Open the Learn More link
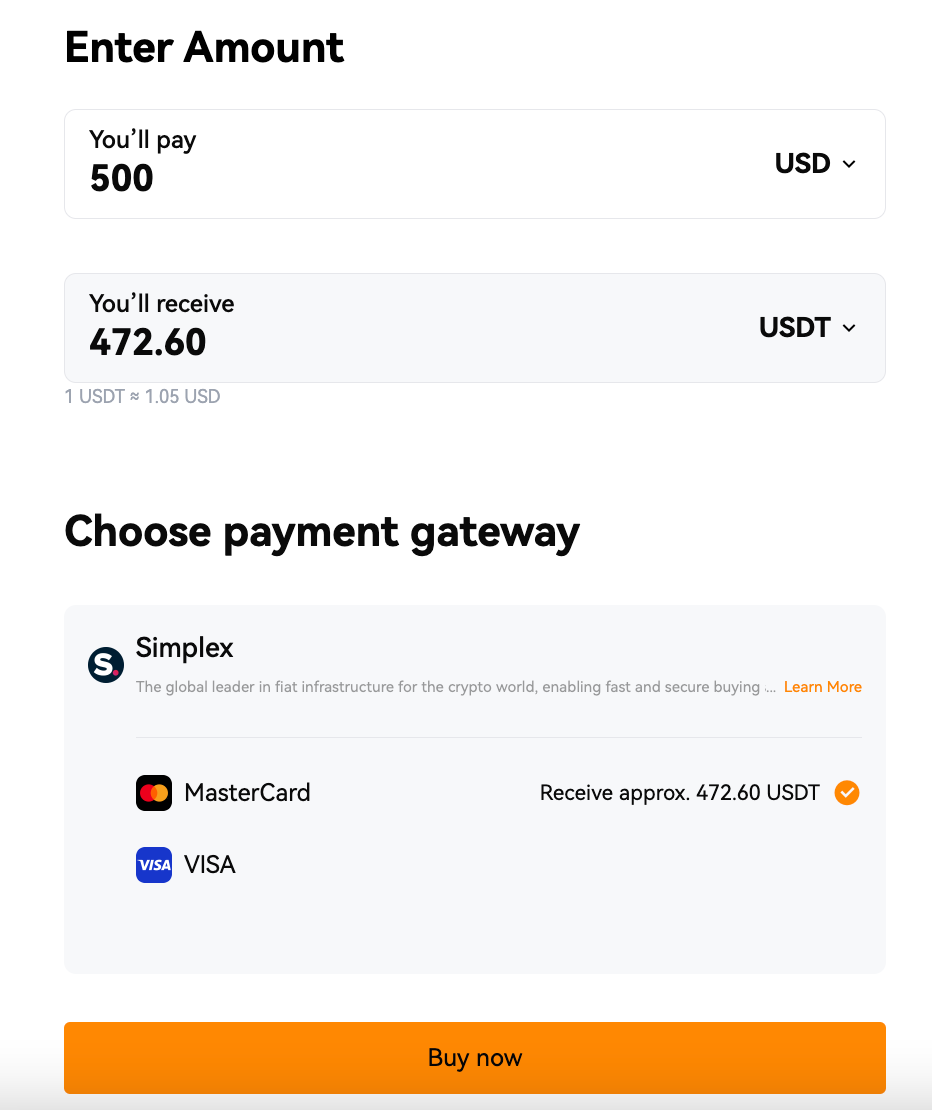The width and height of the screenshot is (932, 1110). pyautogui.click(x=822, y=687)
